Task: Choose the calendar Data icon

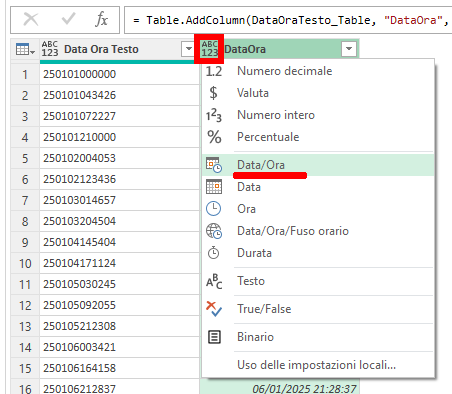Action: tap(214, 187)
